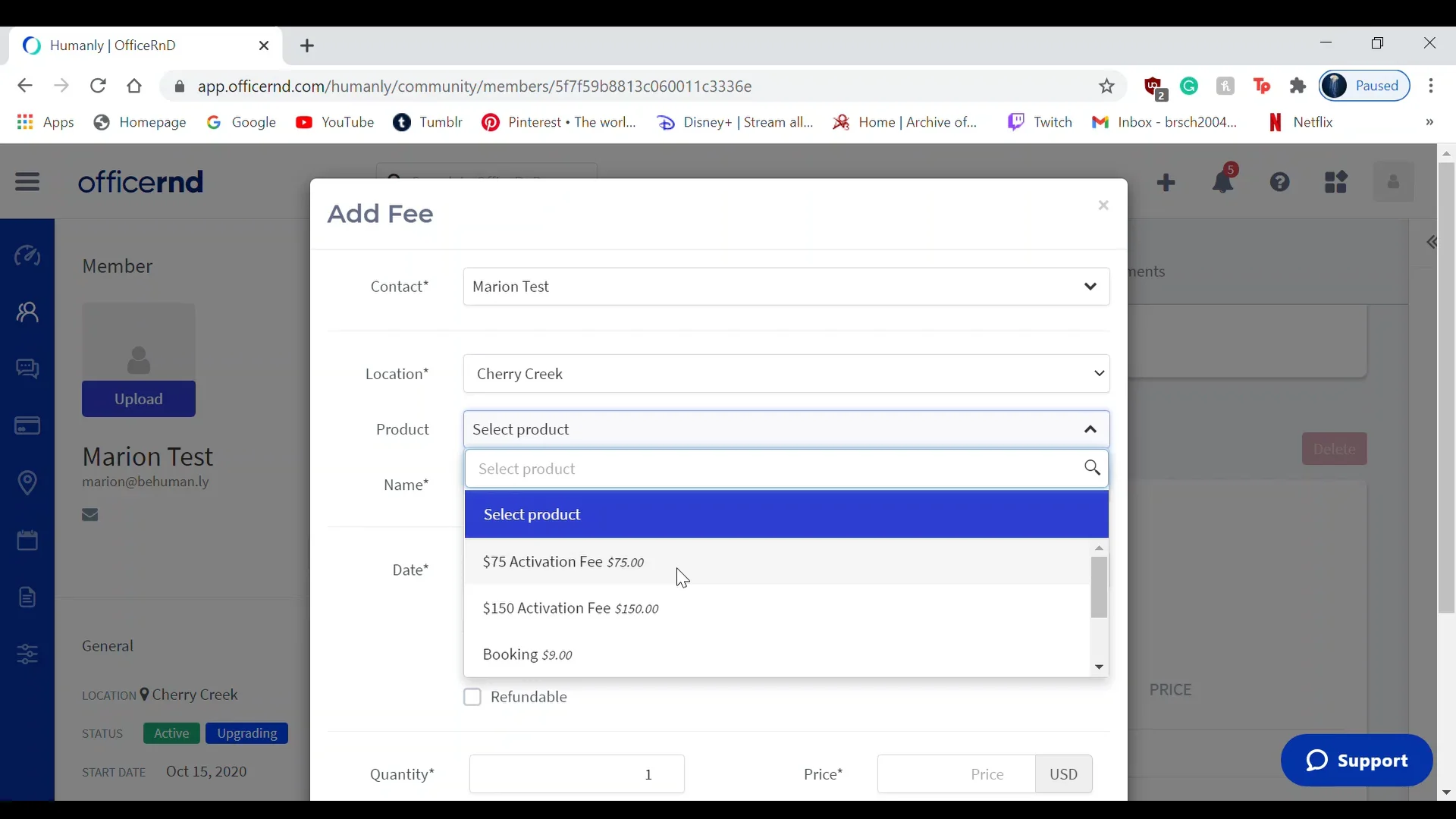
Task: Select the calendar icon in the sidebar
Action: (x=27, y=540)
